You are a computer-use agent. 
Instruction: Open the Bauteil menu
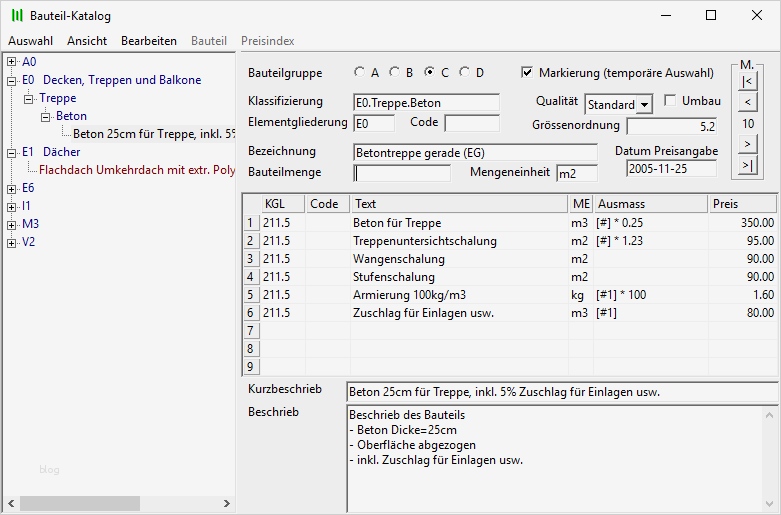click(209, 41)
